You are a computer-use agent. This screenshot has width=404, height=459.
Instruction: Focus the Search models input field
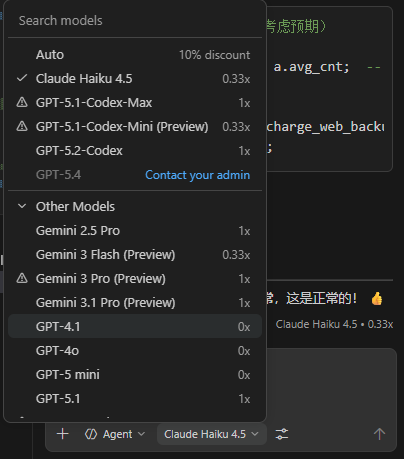[135, 21]
